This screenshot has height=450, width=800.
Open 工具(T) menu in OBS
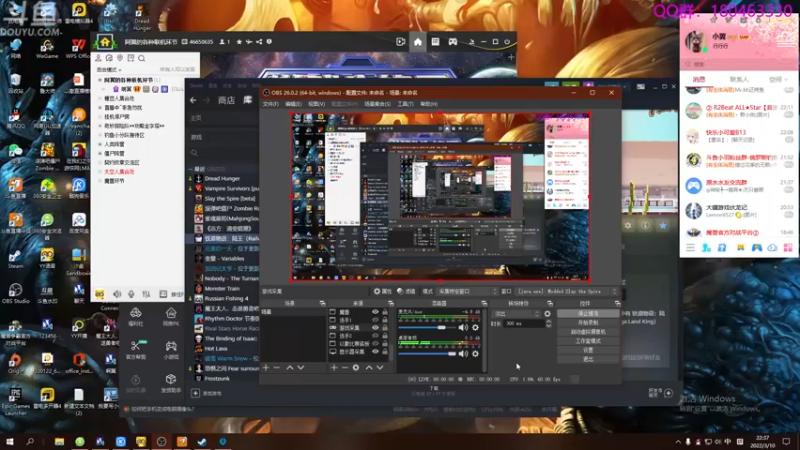click(x=406, y=104)
